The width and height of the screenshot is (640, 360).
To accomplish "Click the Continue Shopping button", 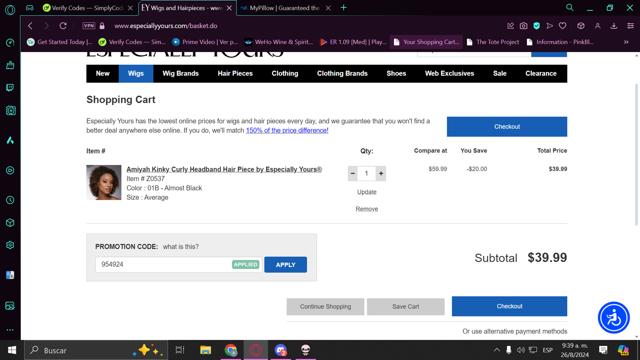I will (325, 307).
